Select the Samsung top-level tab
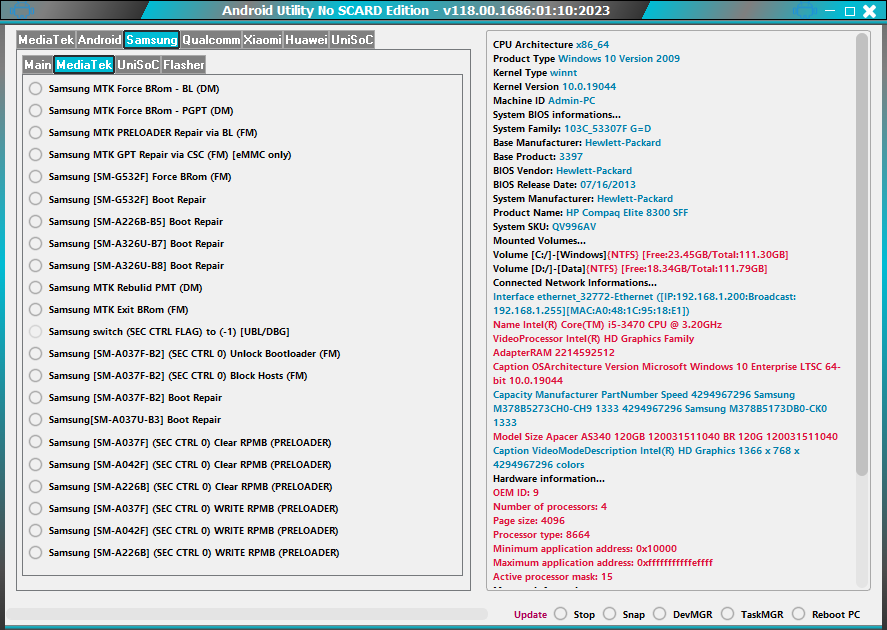This screenshot has width=887, height=630. (x=152, y=40)
